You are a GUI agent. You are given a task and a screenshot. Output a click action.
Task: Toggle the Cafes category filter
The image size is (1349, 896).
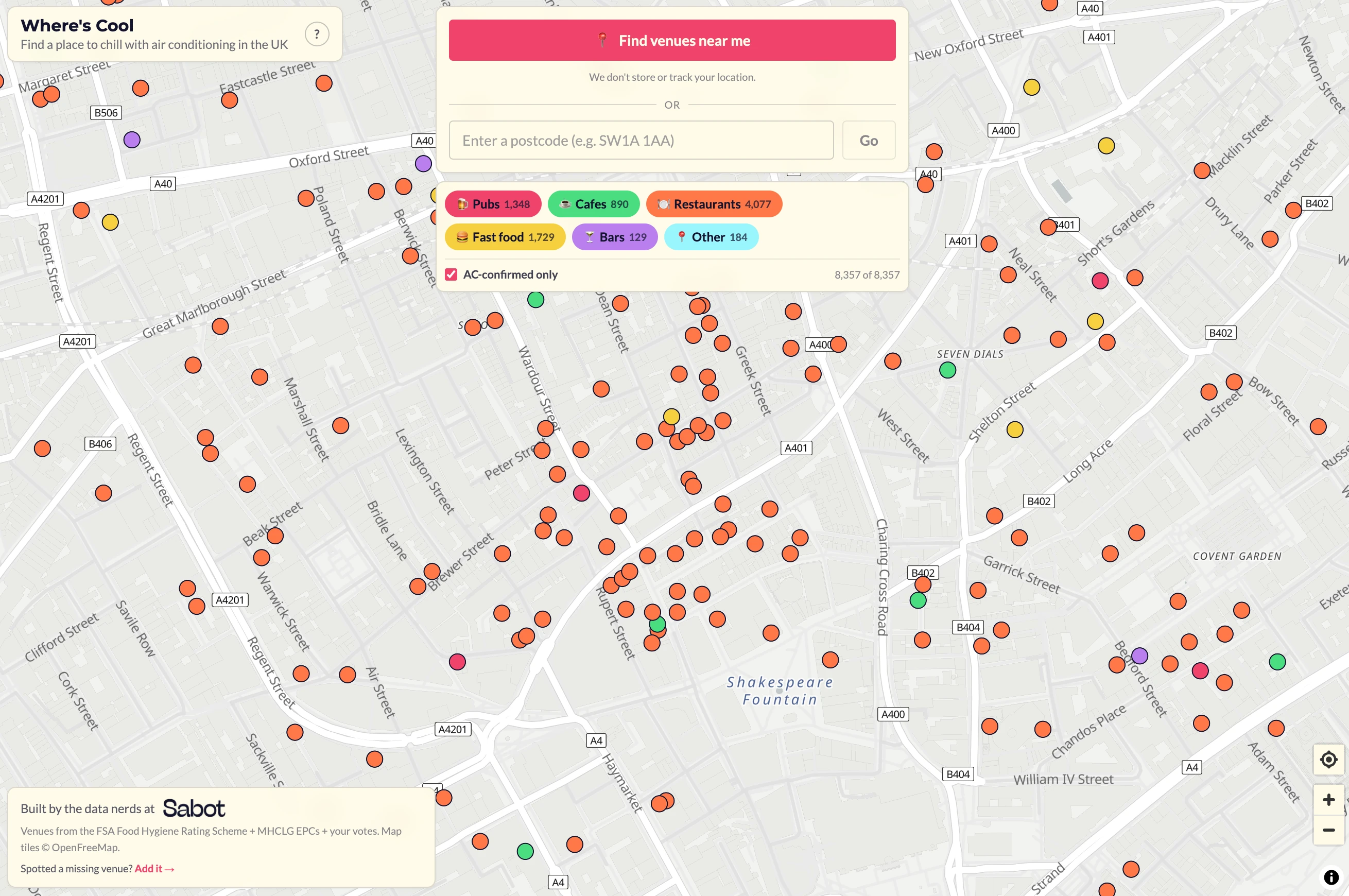593,204
